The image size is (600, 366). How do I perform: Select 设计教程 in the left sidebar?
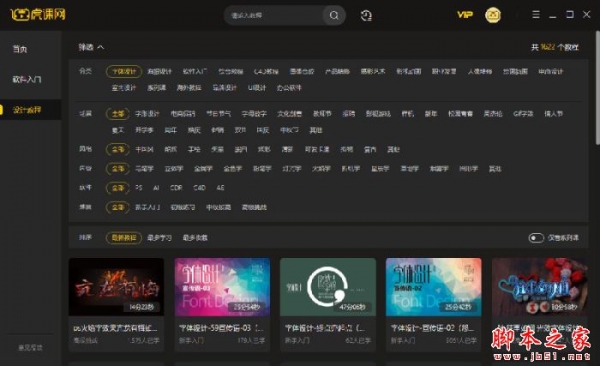click(x=27, y=110)
